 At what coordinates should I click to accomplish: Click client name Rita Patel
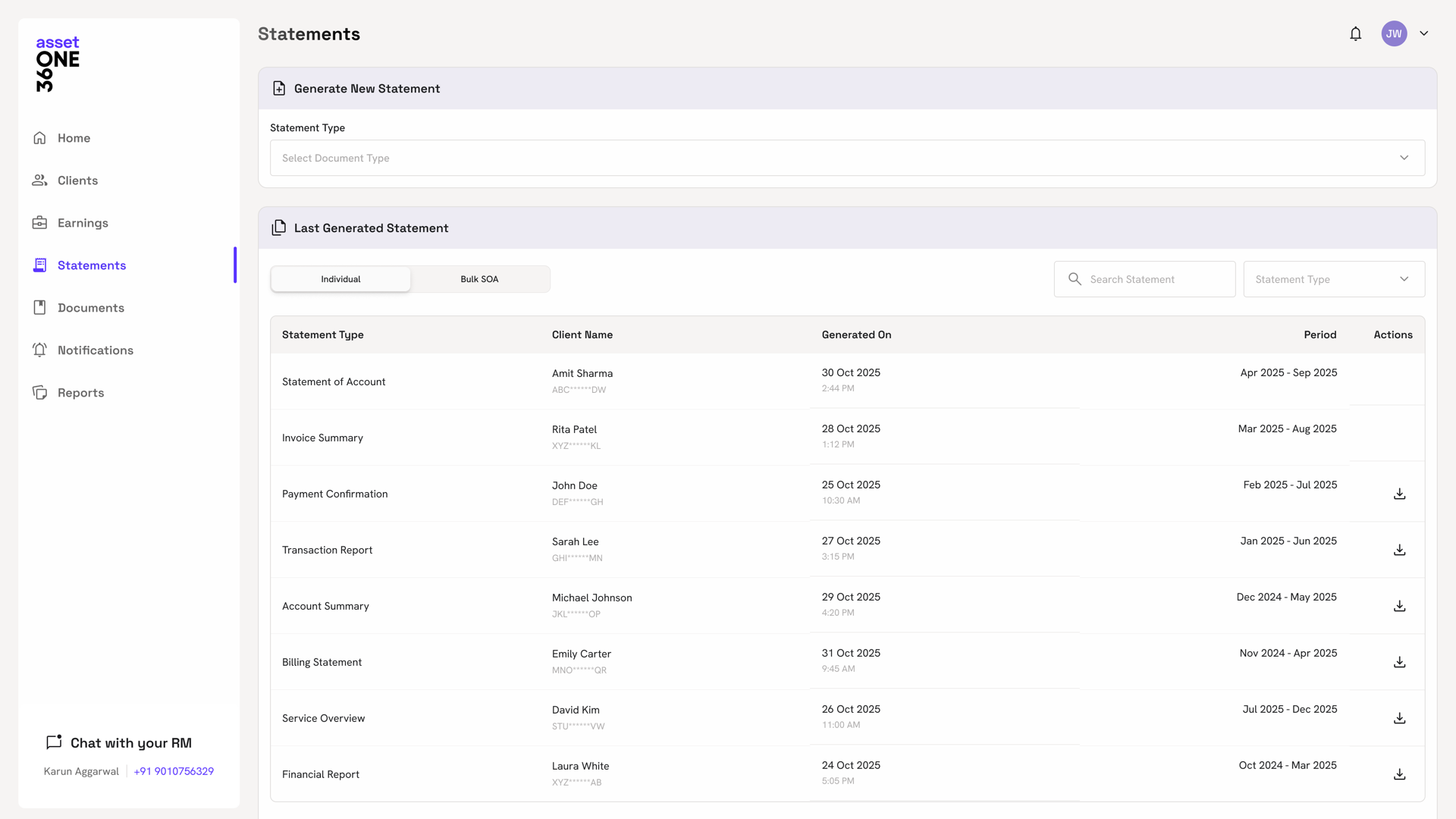(574, 429)
